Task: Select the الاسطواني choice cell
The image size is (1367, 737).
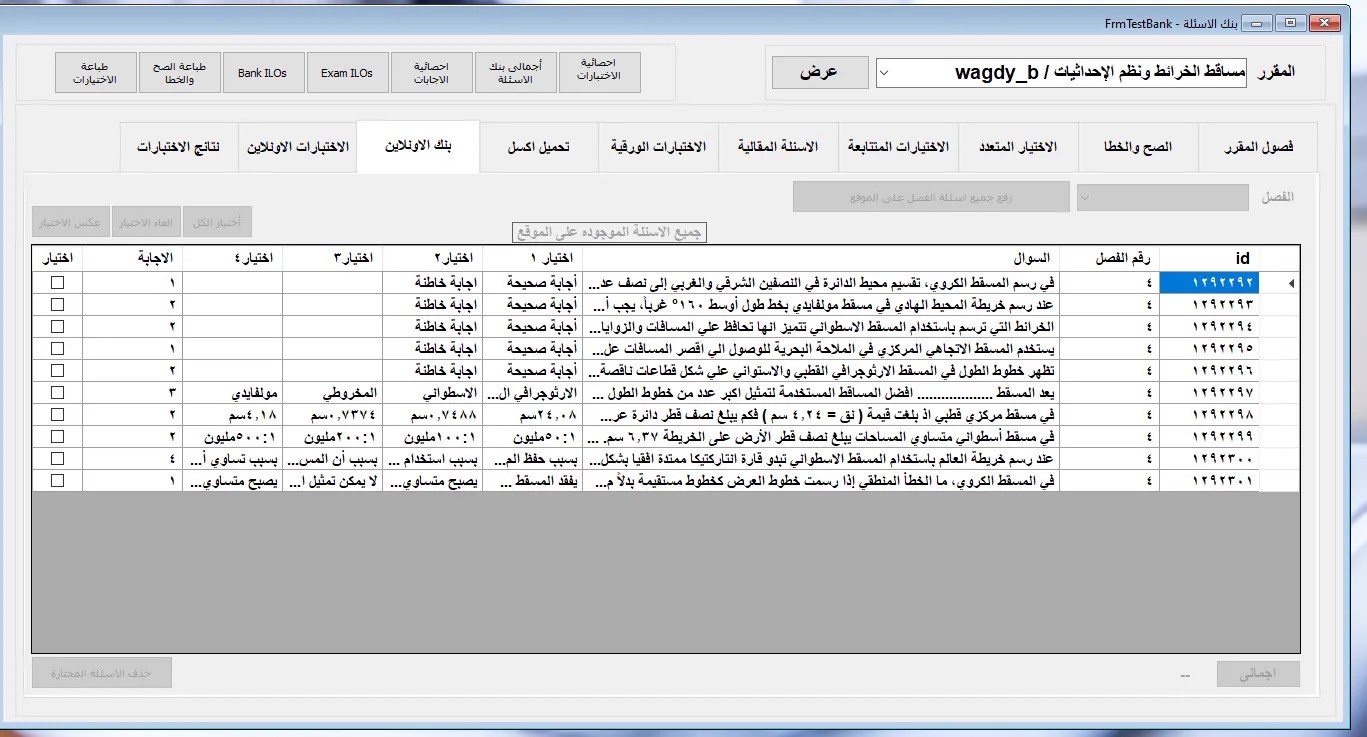Action: point(432,393)
